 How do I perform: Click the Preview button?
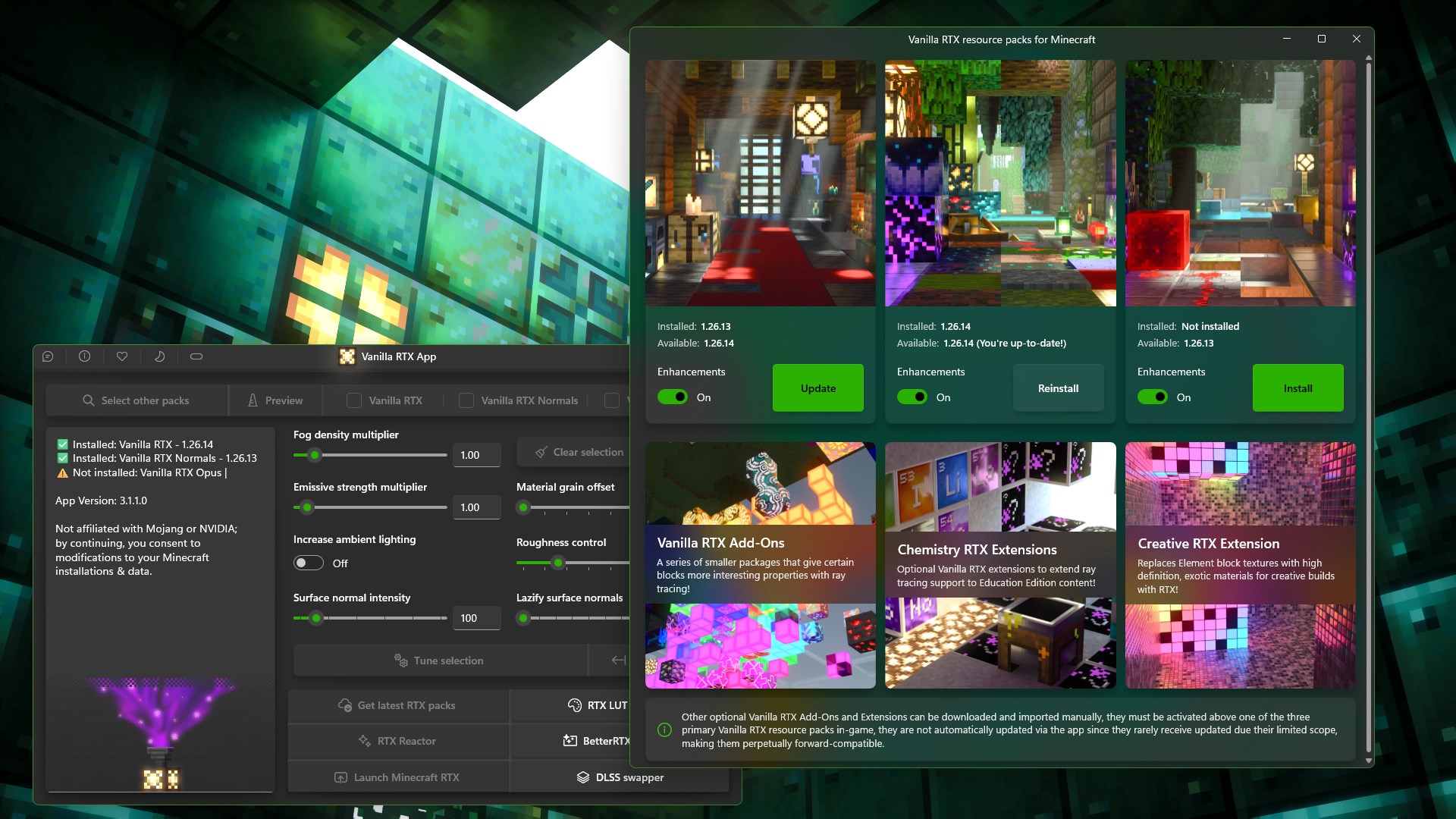coord(275,400)
